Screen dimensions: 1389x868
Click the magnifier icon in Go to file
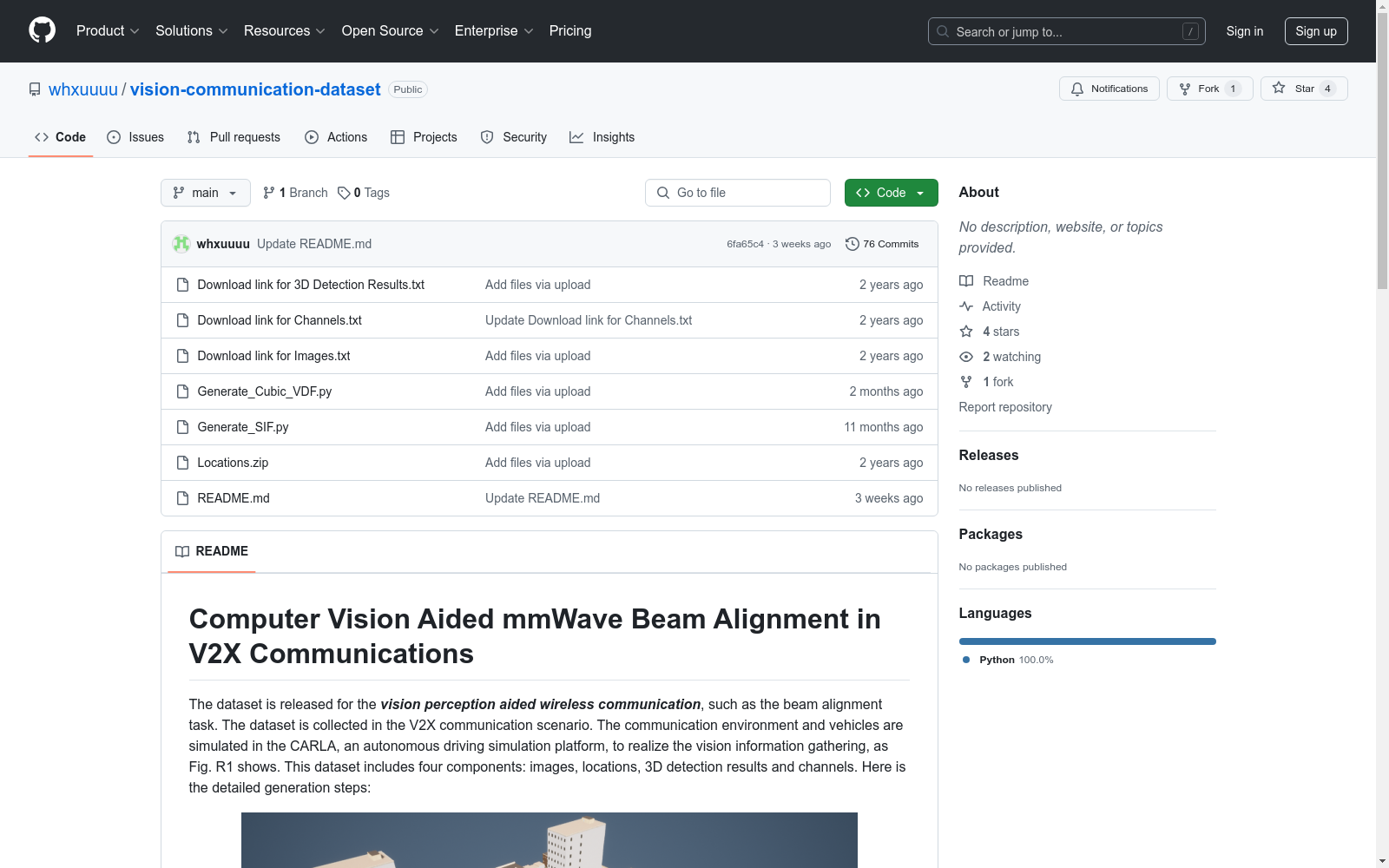point(663,193)
